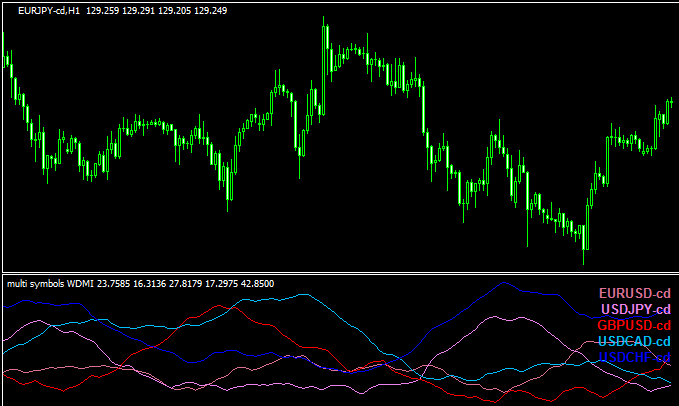Pick the USDCHF-cd legend label
The width and height of the screenshot is (679, 406).
(634, 357)
